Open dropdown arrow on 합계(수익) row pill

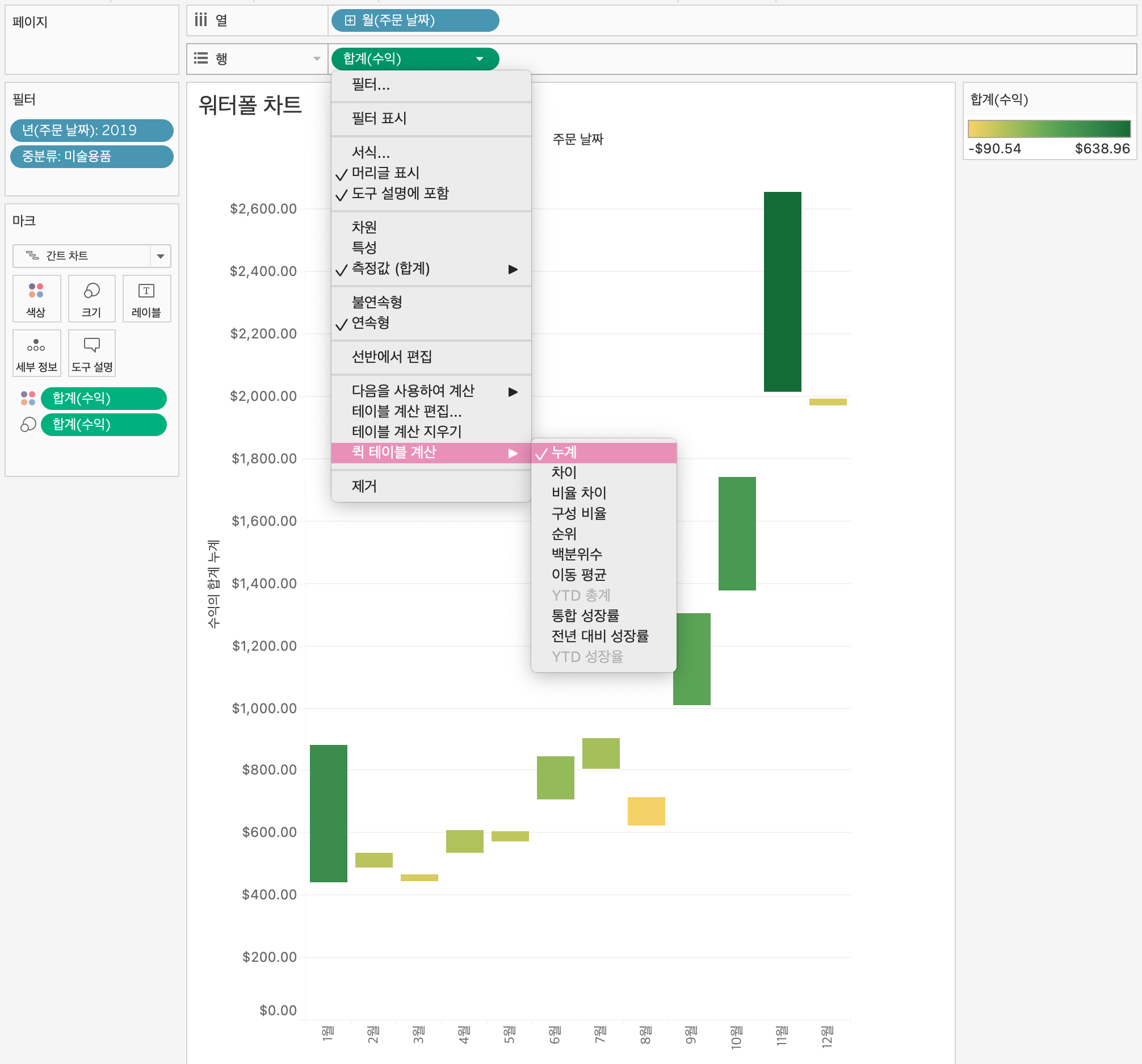(479, 58)
